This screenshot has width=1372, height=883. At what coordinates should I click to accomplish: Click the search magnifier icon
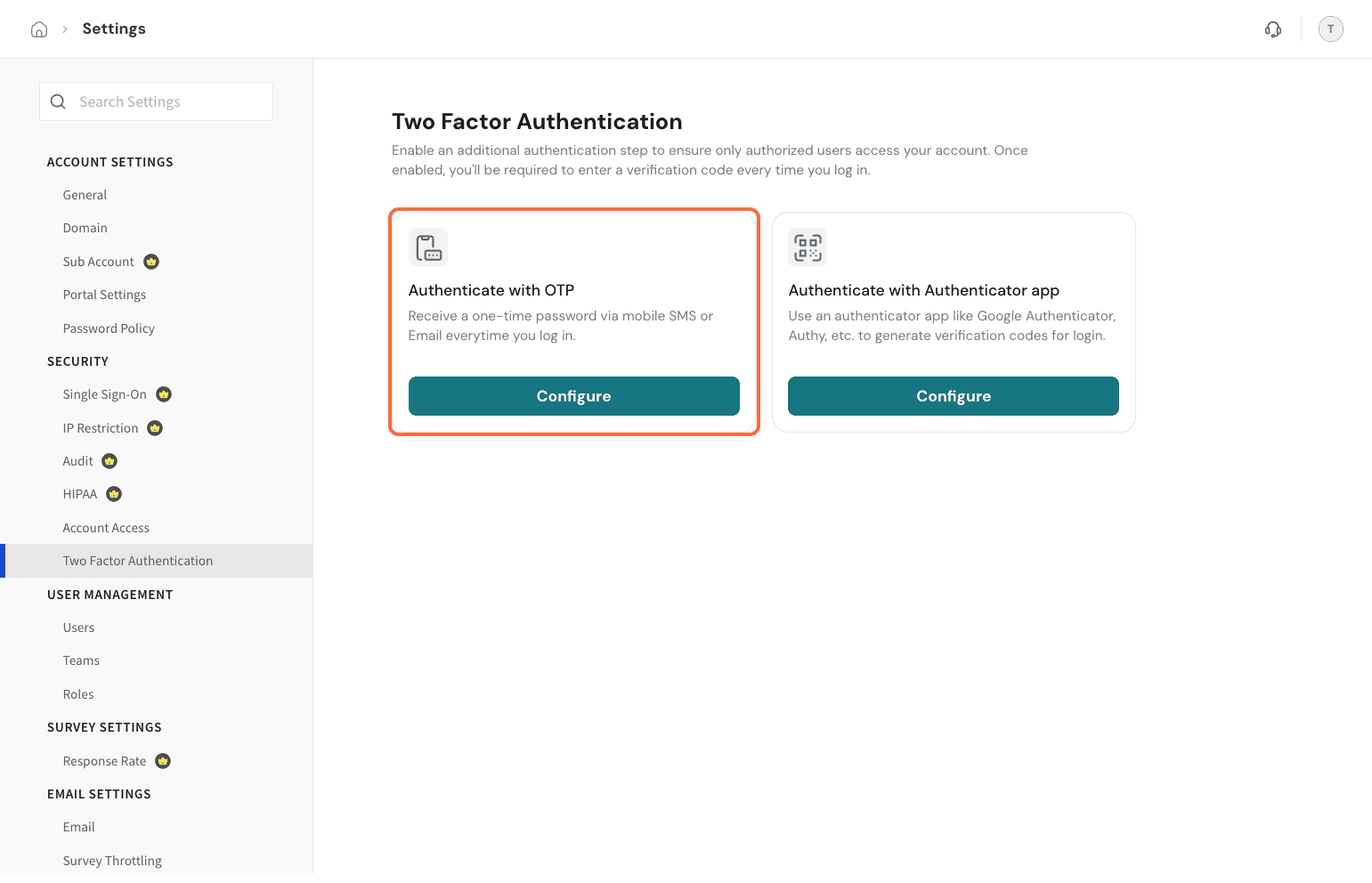coord(58,101)
